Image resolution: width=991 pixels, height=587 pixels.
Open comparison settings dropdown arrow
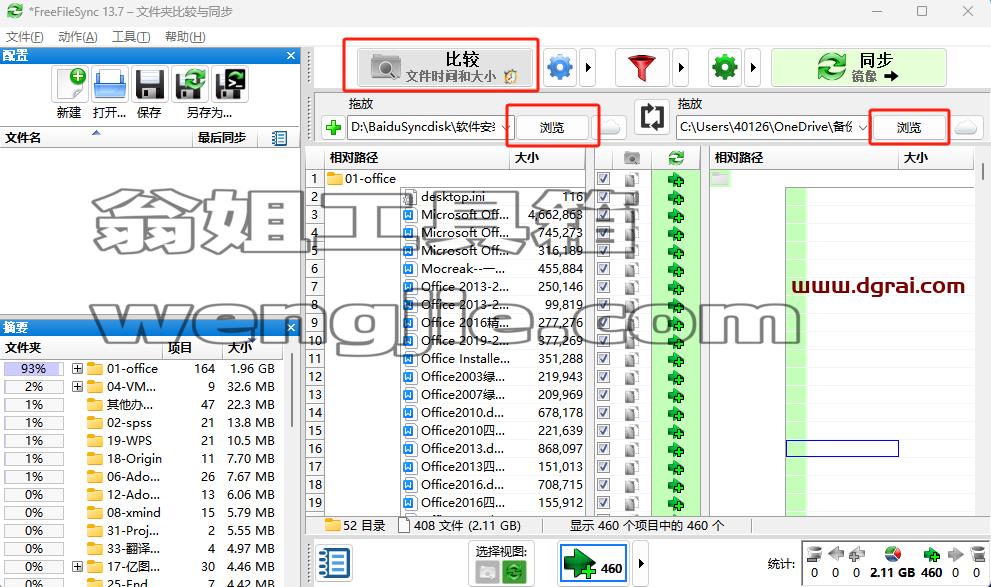(x=588, y=67)
